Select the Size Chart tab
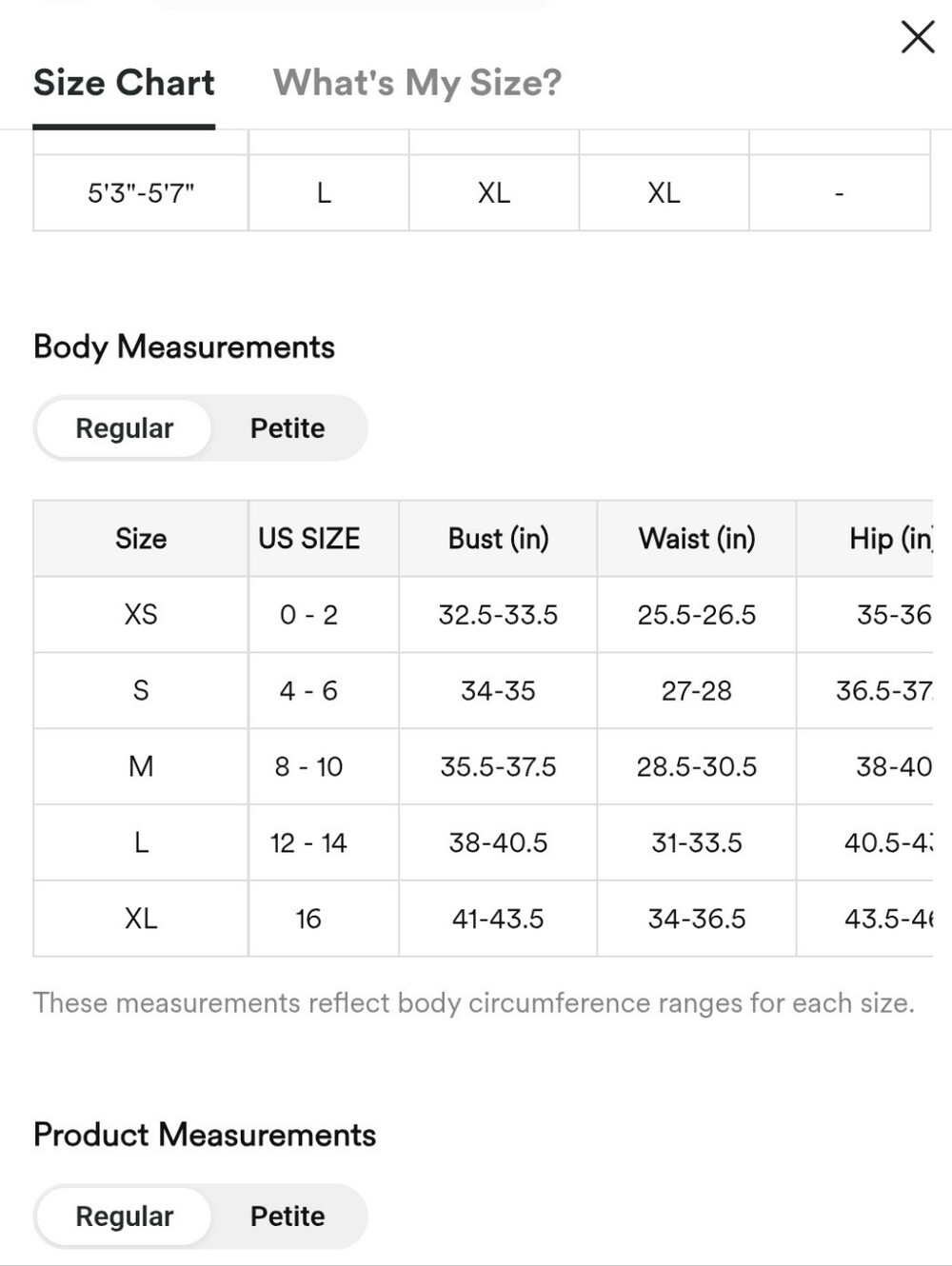Screen dimensions: 952x1266 pyautogui.click(x=124, y=83)
